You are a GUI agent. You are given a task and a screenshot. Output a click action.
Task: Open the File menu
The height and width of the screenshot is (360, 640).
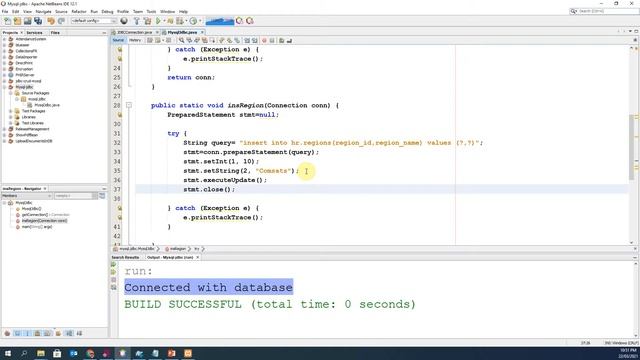[x=5, y=11]
